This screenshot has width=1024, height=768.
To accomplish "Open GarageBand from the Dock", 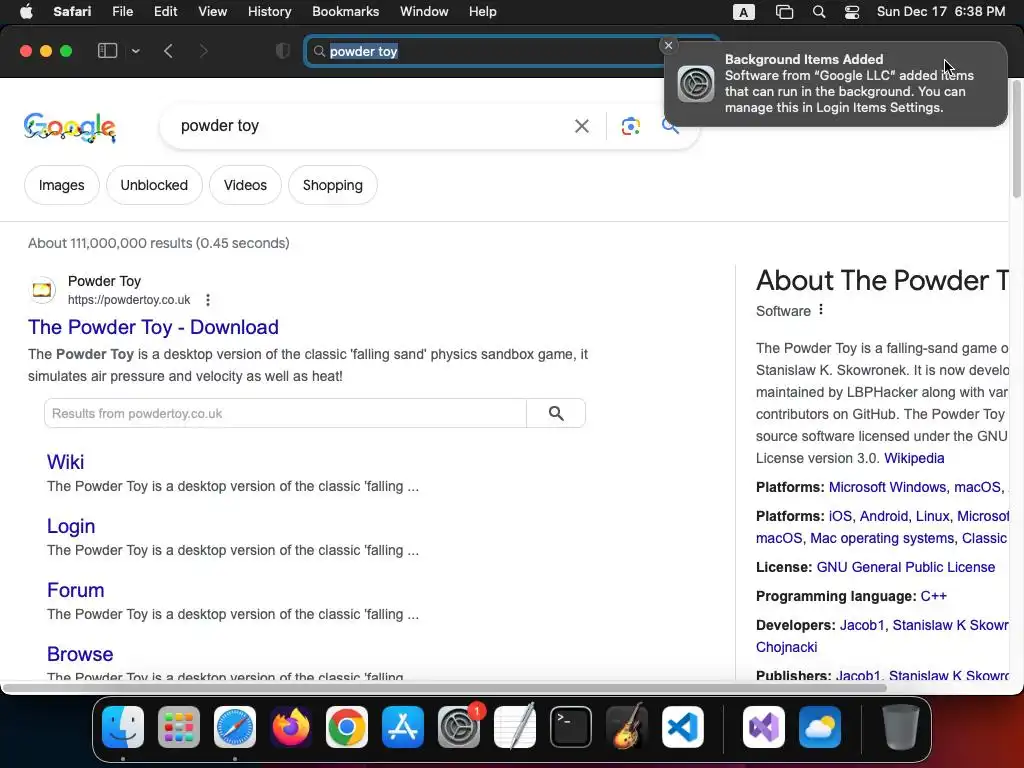I will 627,727.
